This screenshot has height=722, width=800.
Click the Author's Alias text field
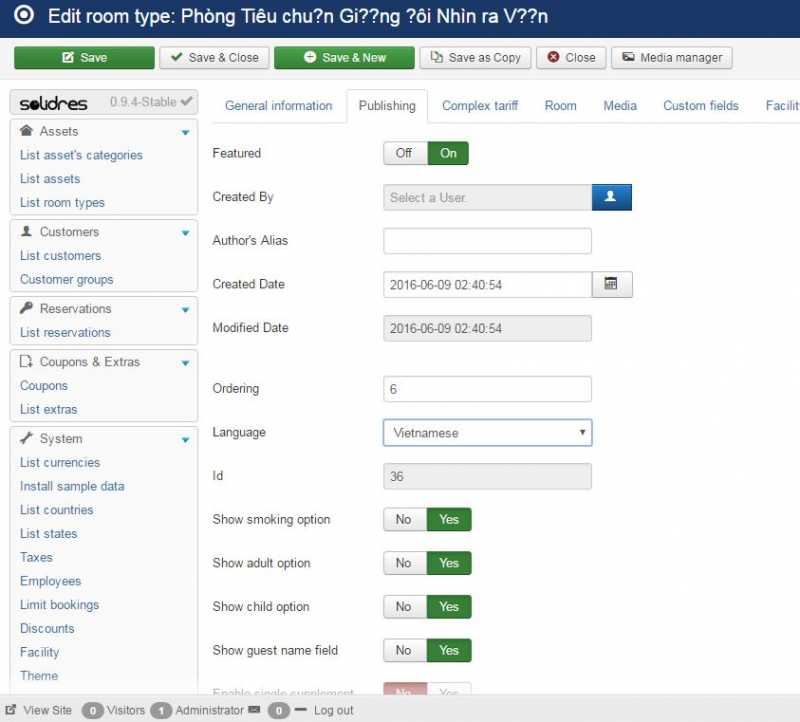[487, 241]
